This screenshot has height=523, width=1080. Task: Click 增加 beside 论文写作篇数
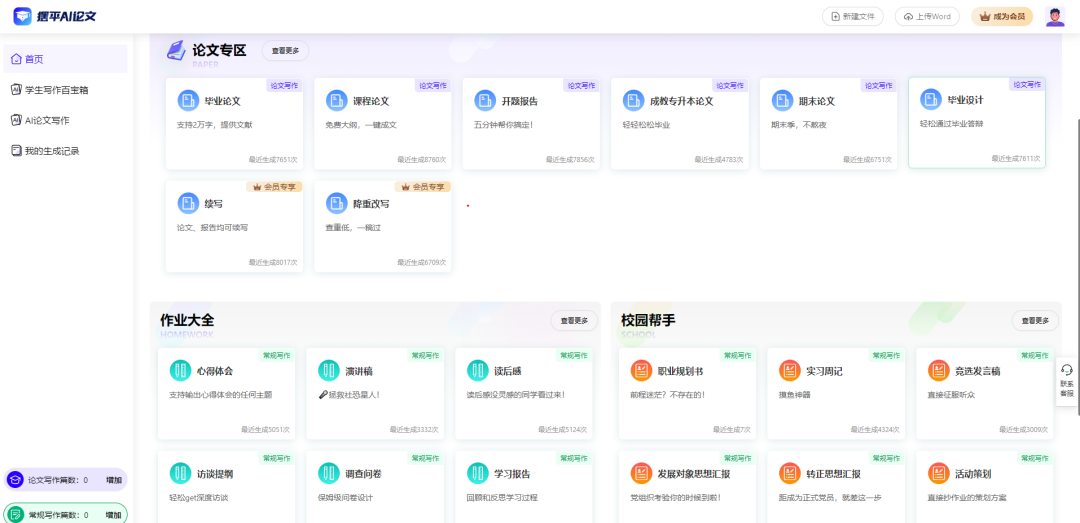[114, 480]
